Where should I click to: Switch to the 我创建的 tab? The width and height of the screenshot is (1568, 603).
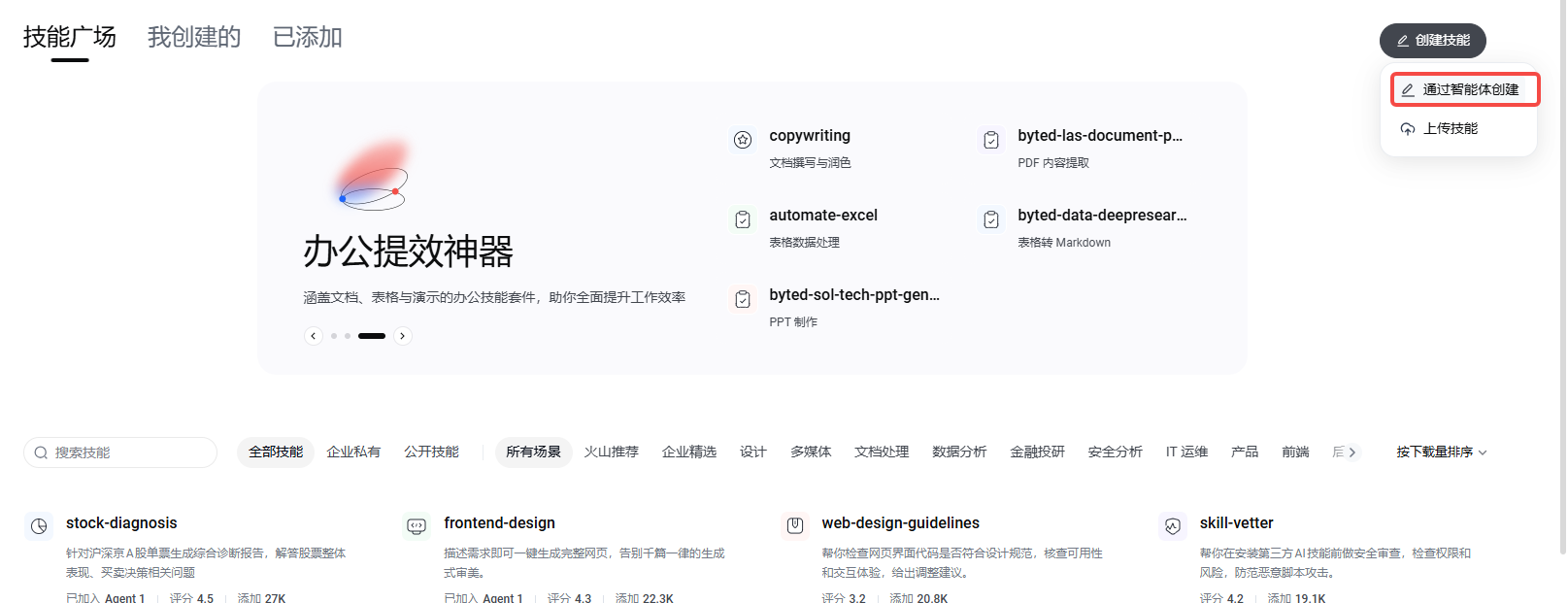(x=194, y=38)
